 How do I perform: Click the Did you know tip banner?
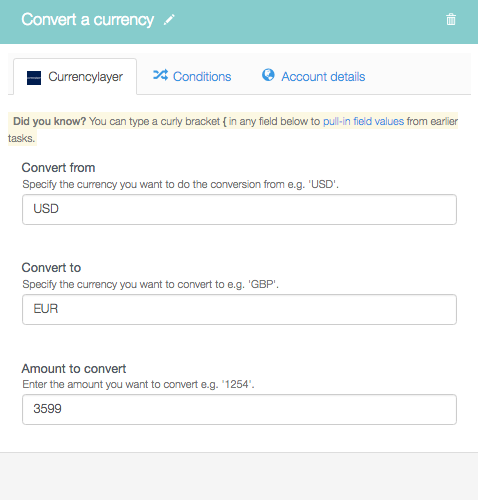233,129
